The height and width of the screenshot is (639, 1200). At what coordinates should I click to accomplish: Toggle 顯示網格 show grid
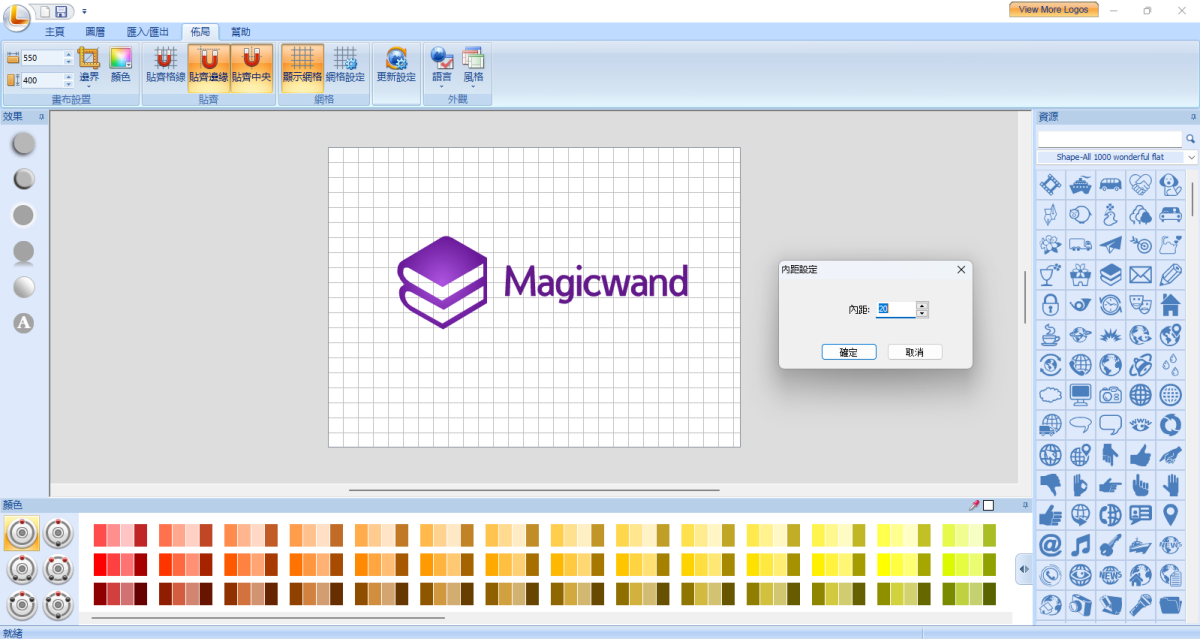[x=302, y=66]
